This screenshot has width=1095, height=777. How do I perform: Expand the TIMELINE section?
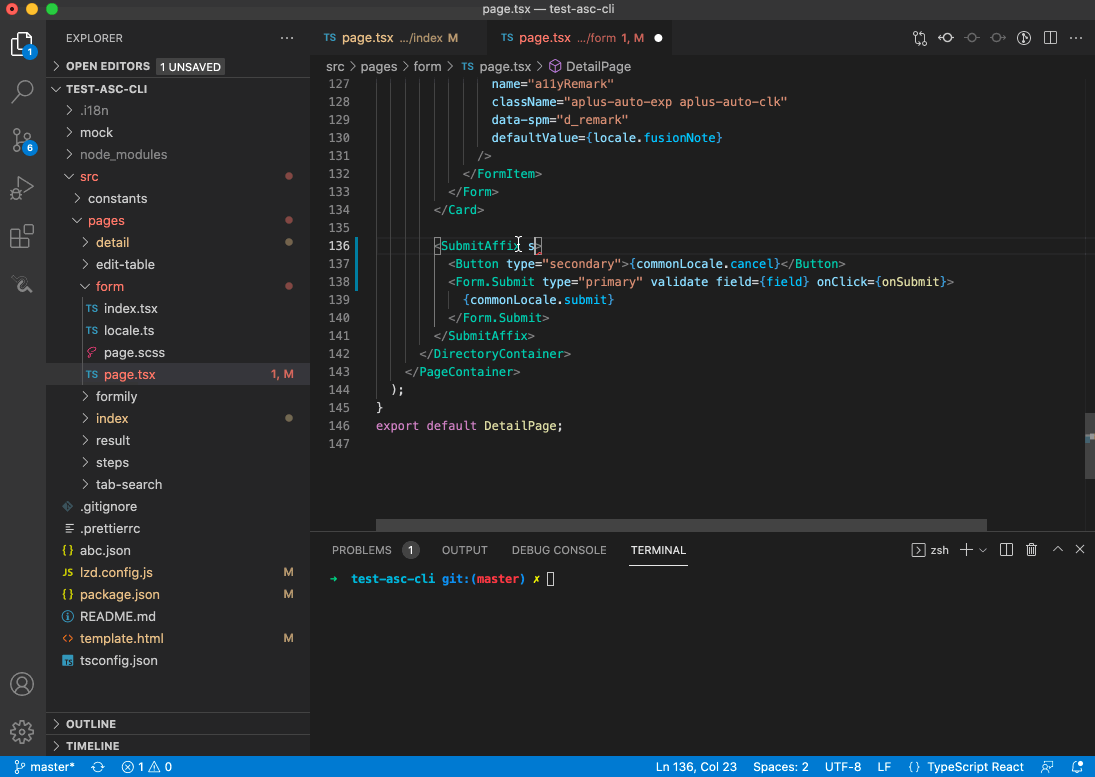(92, 746)
